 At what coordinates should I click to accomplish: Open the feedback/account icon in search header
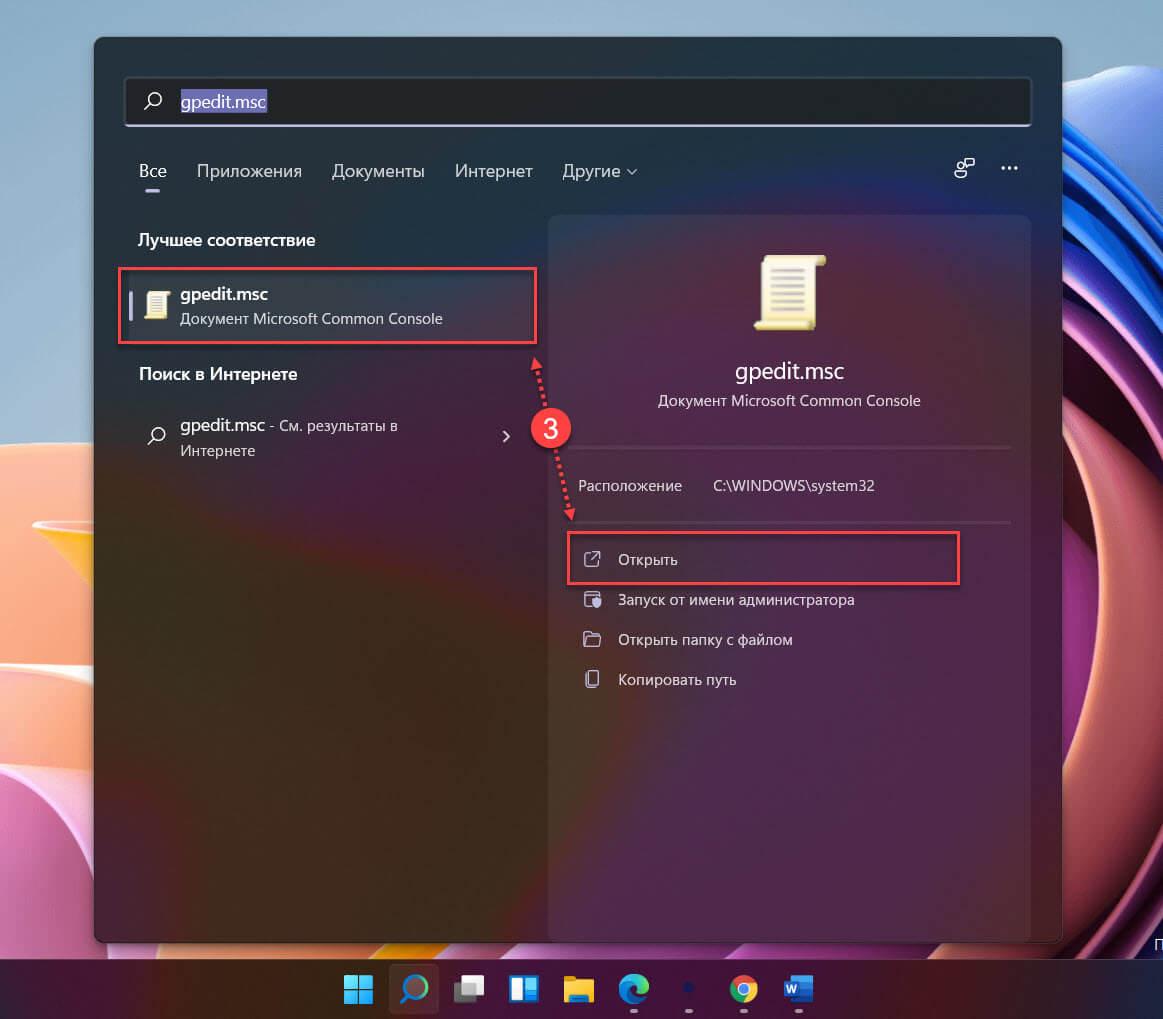tap(964, 168)
